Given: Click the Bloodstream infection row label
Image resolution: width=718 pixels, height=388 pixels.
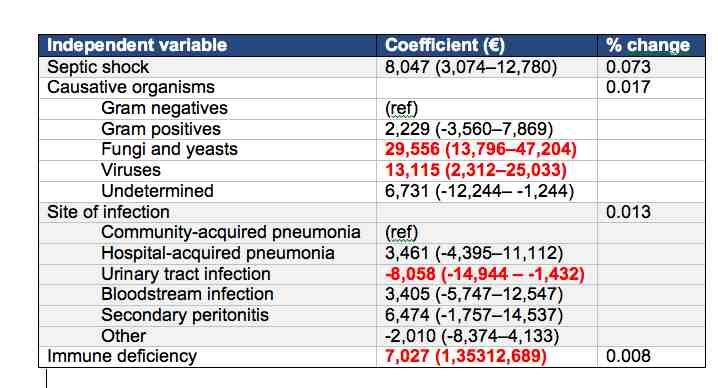Looking at the screenshot, I should click(x=187, y=294).
